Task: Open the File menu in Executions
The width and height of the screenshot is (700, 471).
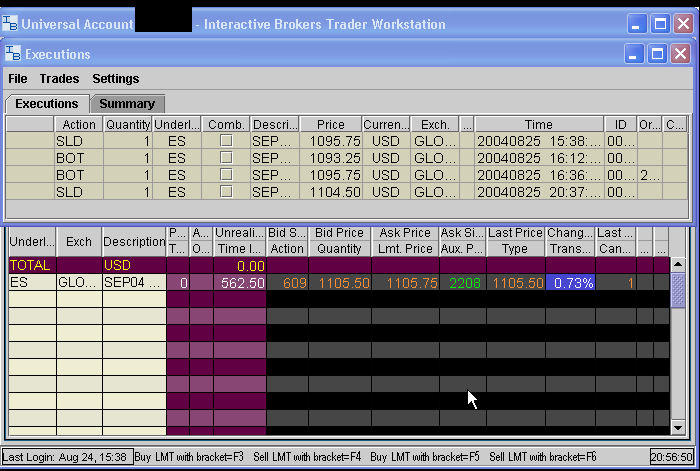Action: tap(17, 79)
